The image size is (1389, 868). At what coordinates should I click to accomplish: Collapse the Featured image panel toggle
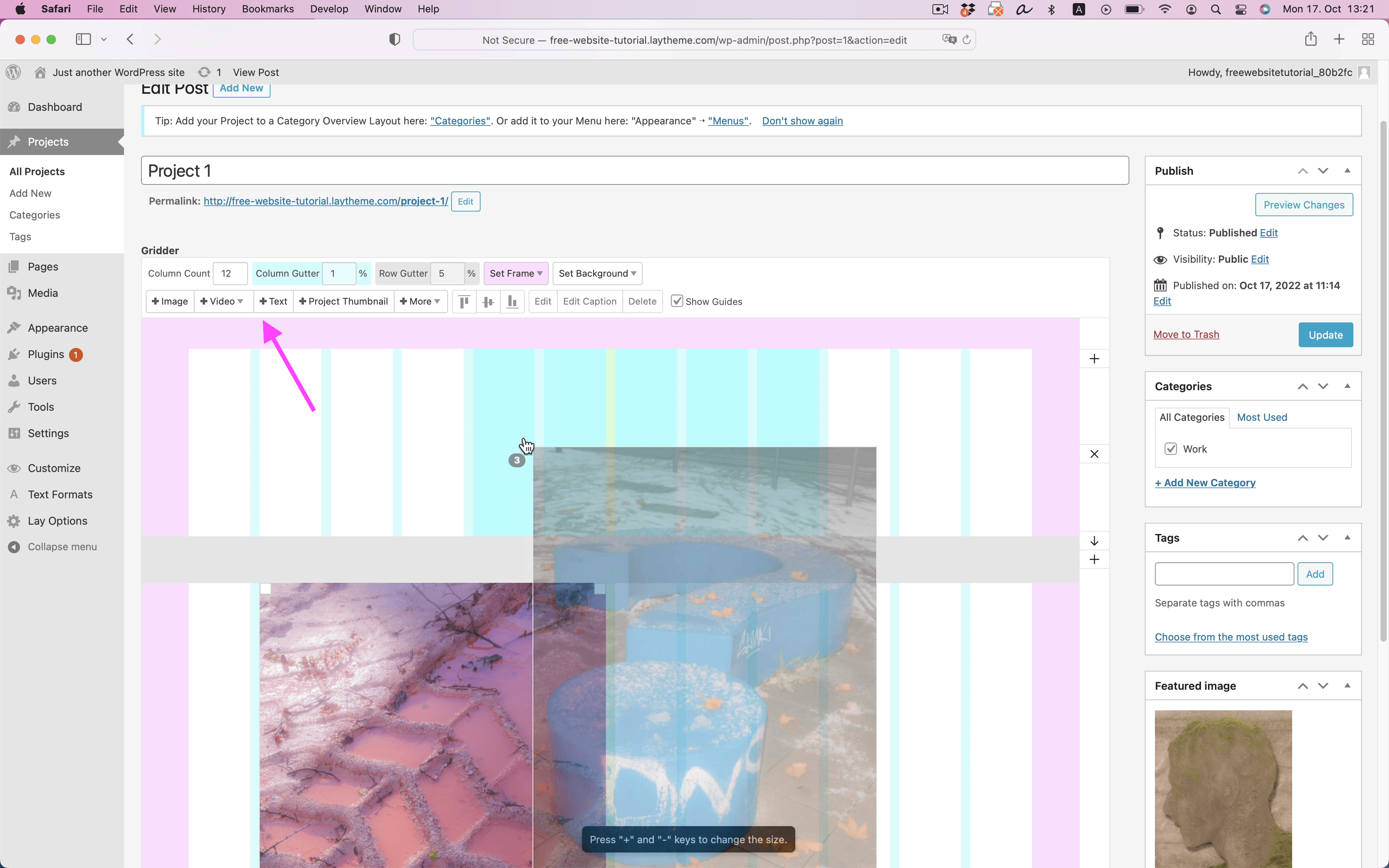(1347, 685)
